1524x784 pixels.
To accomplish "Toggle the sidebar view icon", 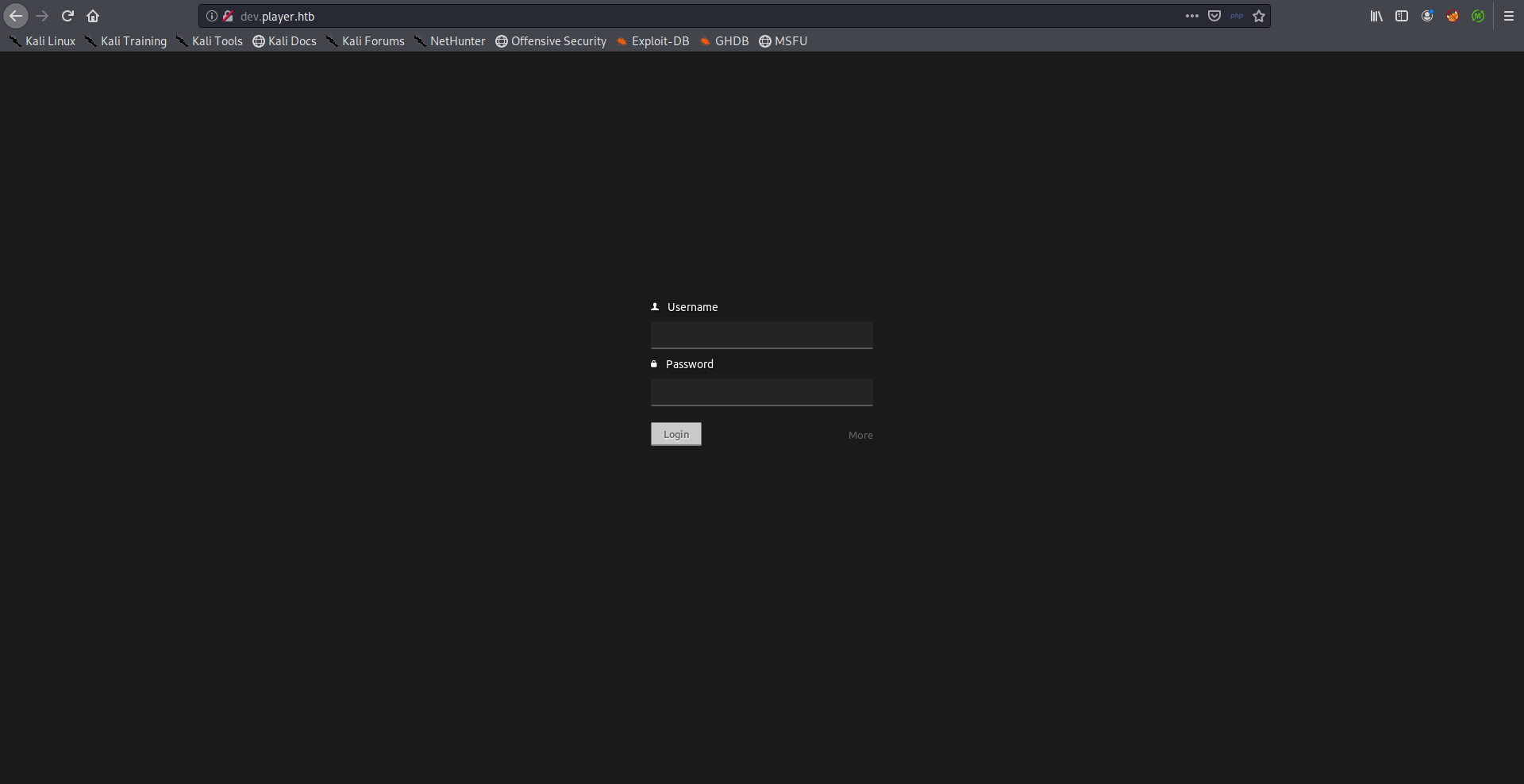I will [x=1402, y=16].
